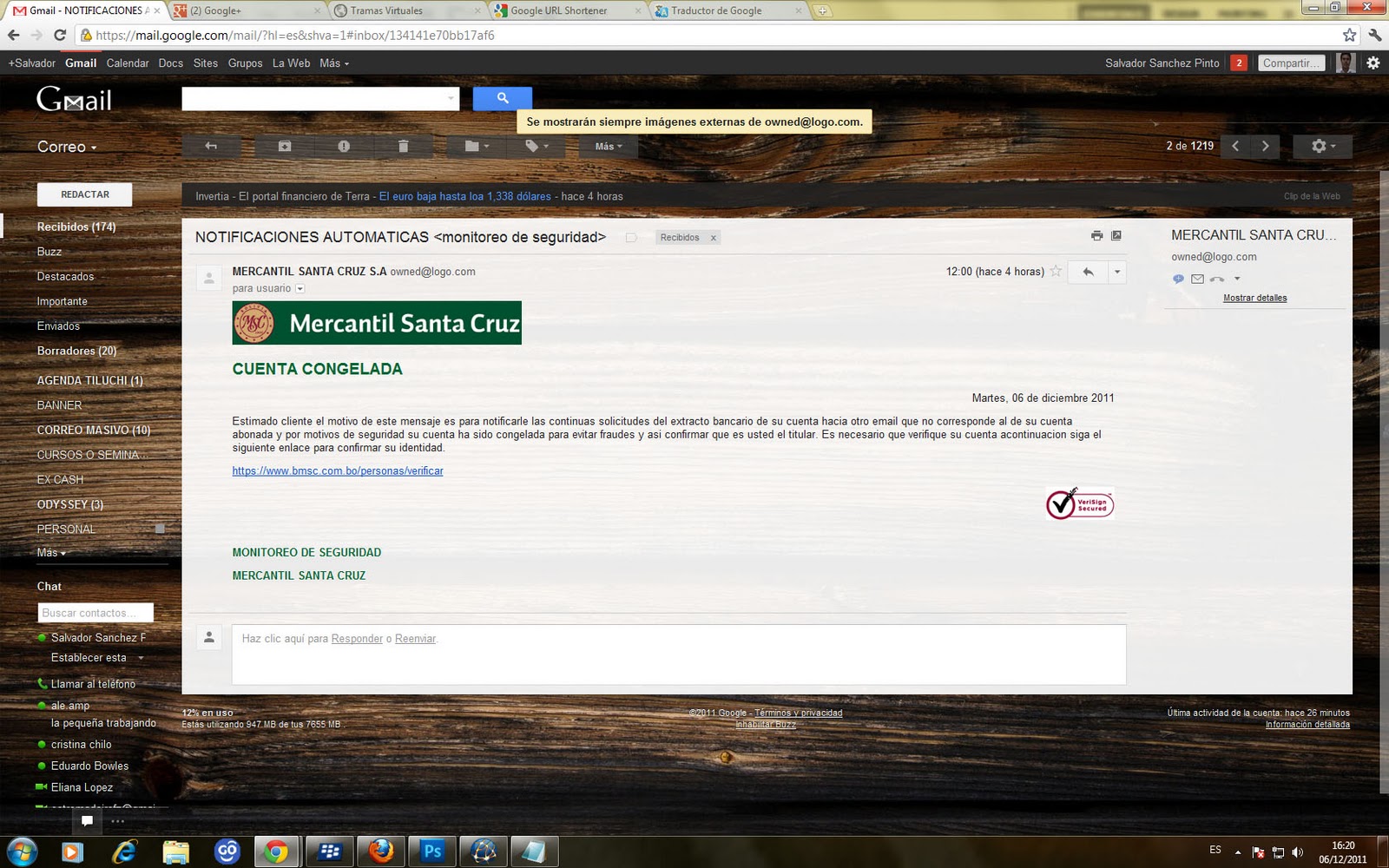
Task: Reload the page in Chrome
Action: (60, 36)
